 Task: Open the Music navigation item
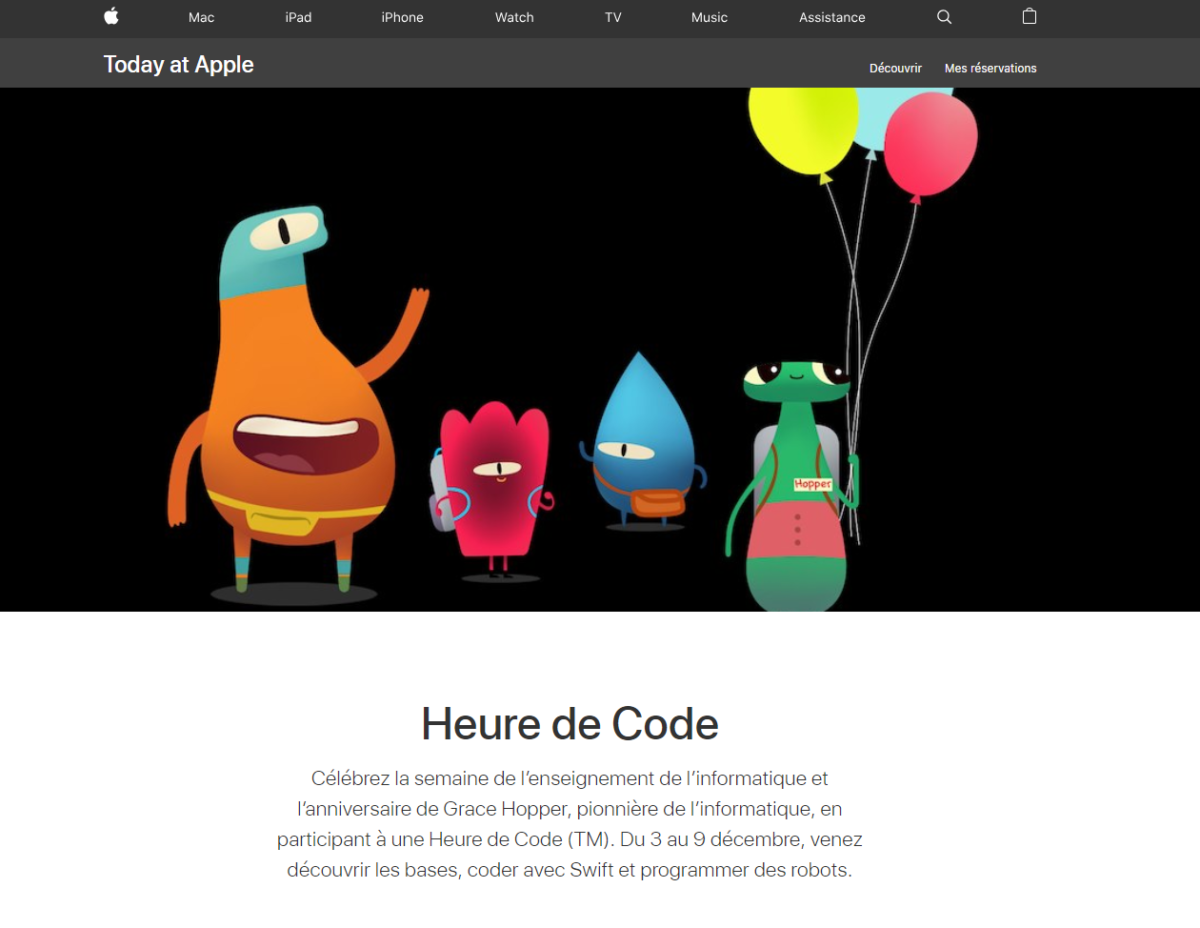(x=709, y=17)
